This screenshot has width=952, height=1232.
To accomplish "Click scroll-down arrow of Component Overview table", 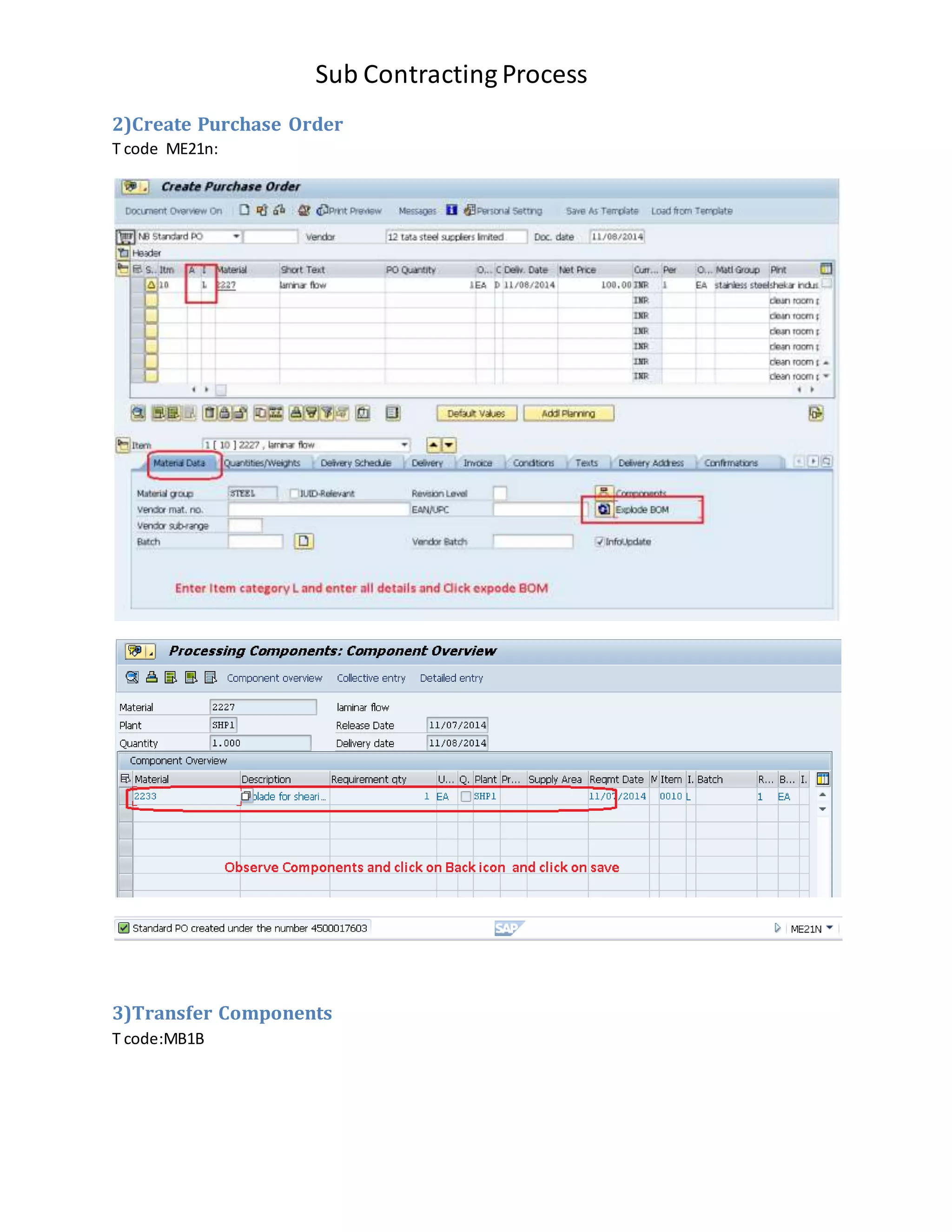I will (x=823, y=809).
